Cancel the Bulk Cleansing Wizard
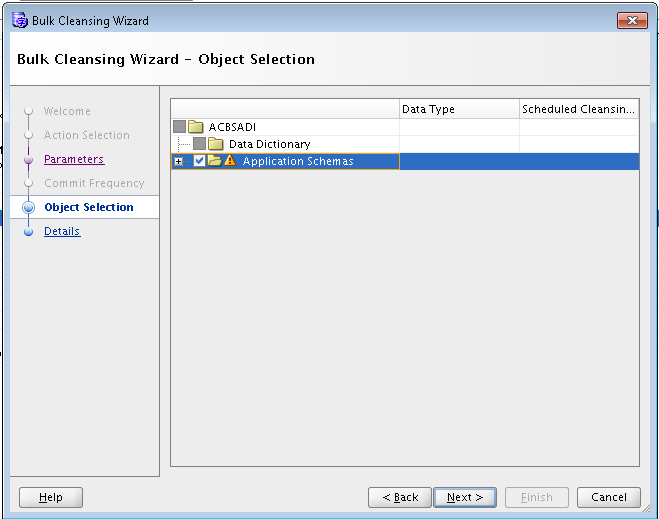This screenshot has height=519, width=659. tap(608, 497)
